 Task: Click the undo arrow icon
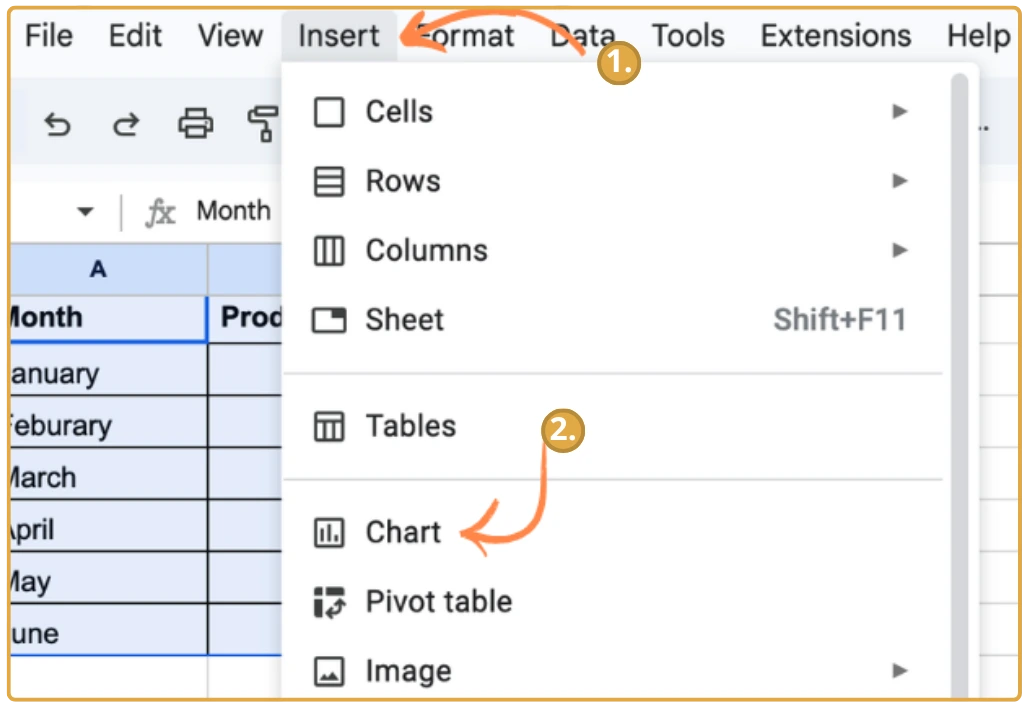58,125
